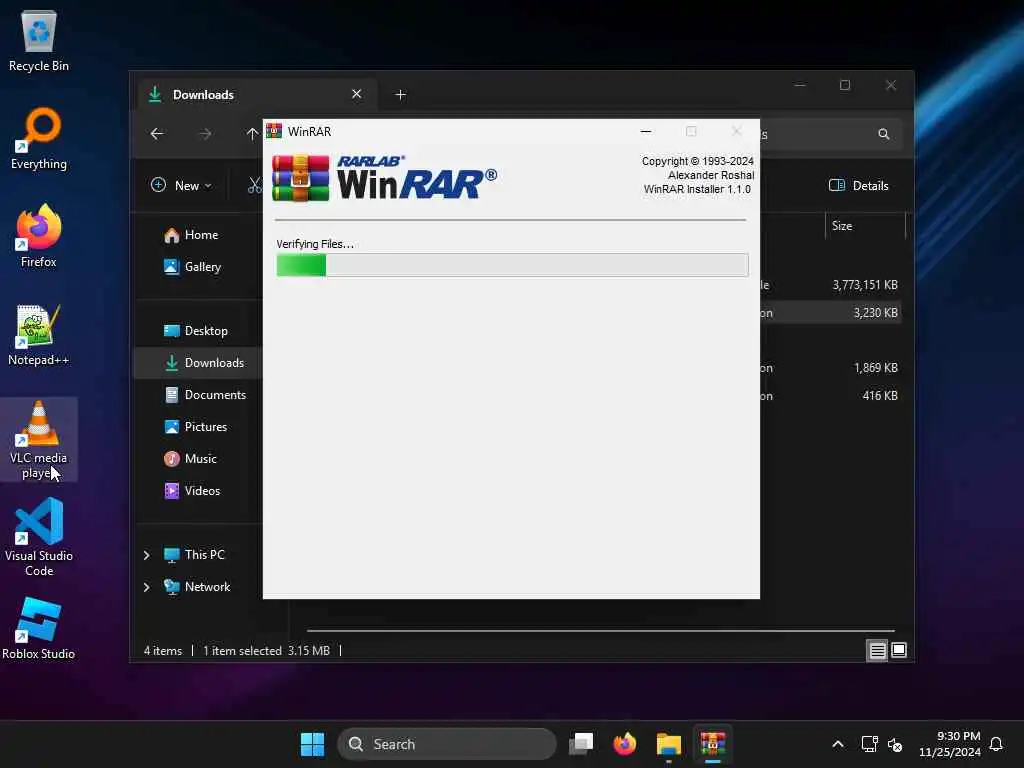Image resolution: width=1024 pixels, height=768 pixels.
Task: Click the taskbar Search box
Action: (447, 744)
